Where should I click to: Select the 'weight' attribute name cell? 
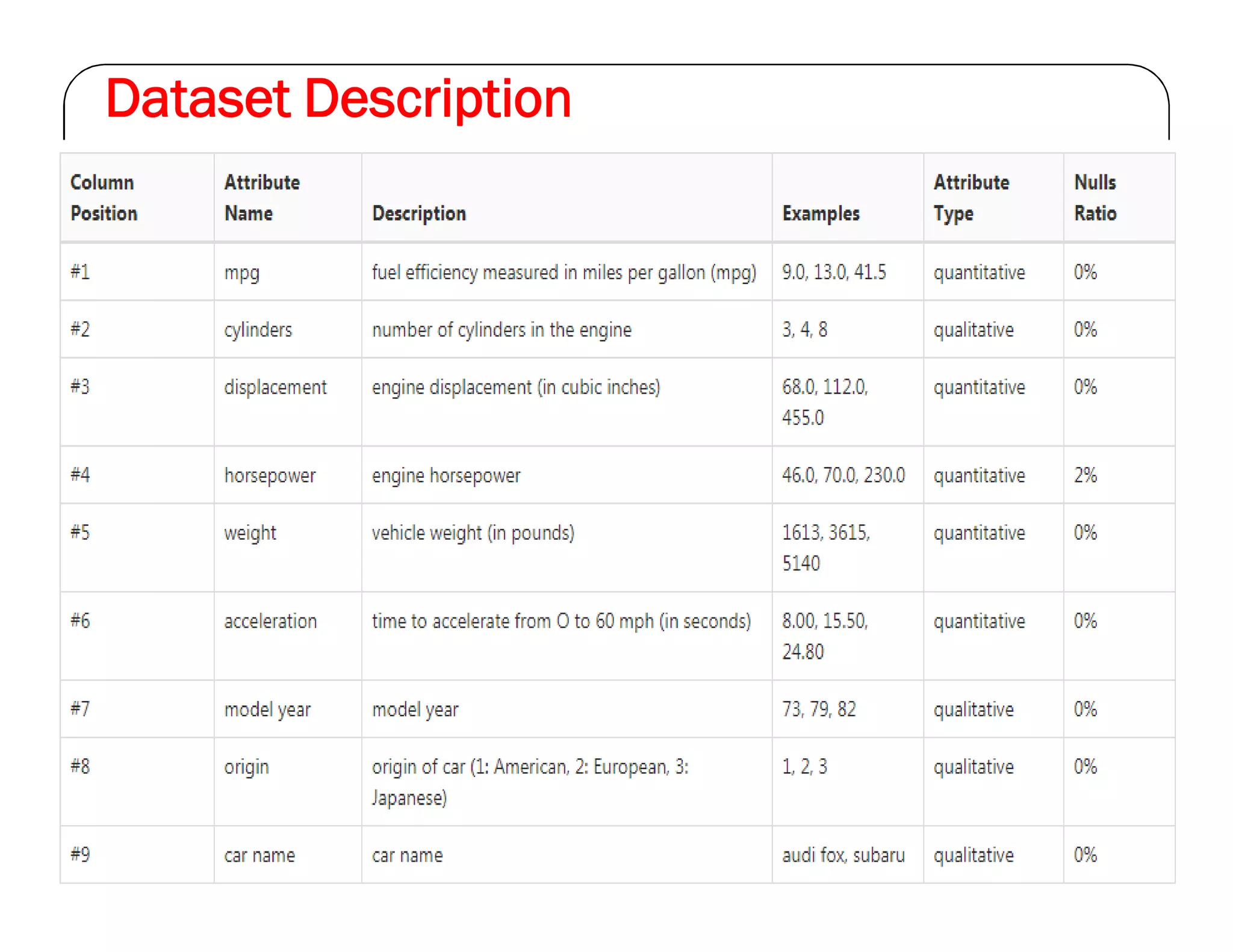tap(288, 548)
